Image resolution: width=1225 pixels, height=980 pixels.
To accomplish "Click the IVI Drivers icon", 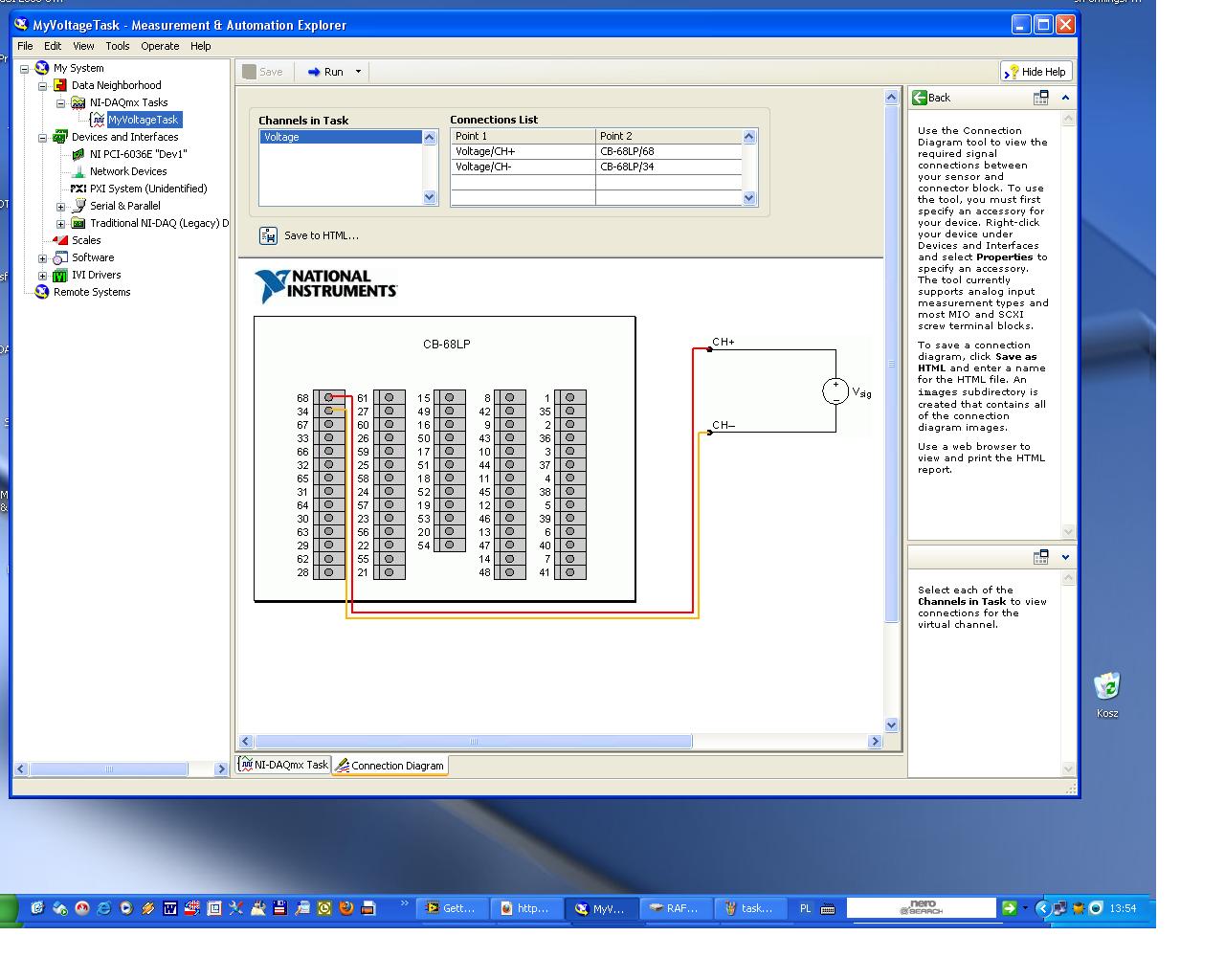I will 60,275.
